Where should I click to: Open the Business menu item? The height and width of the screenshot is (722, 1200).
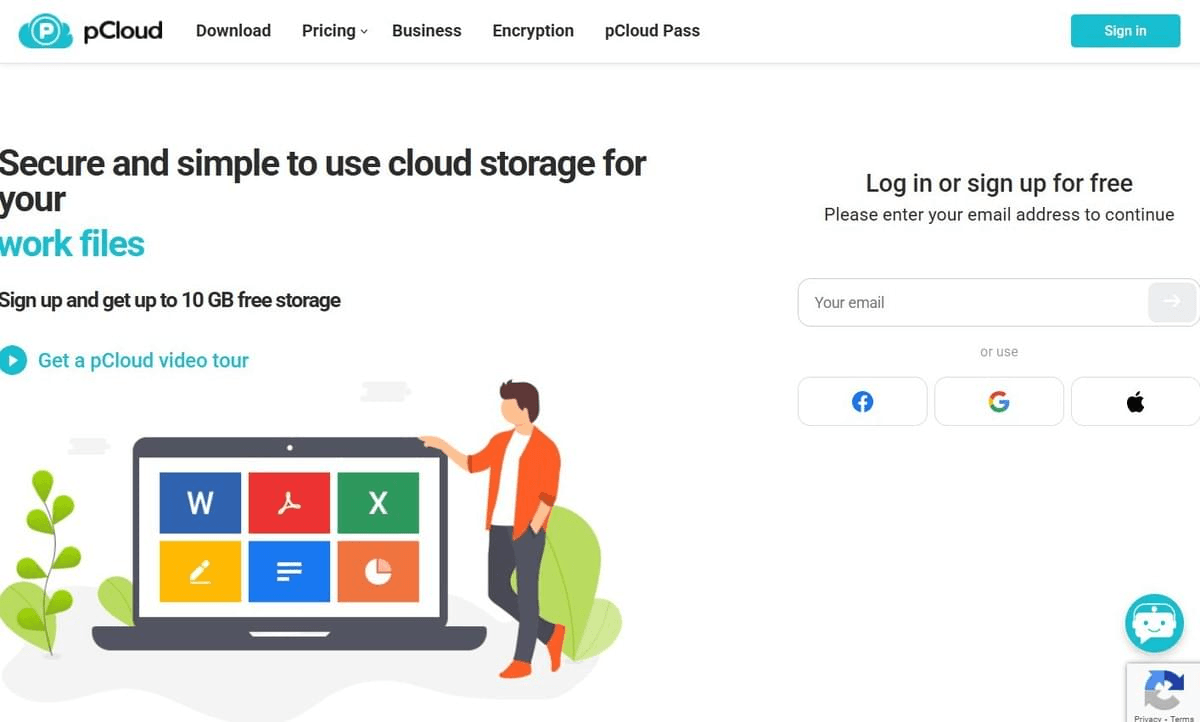[426, 31]
